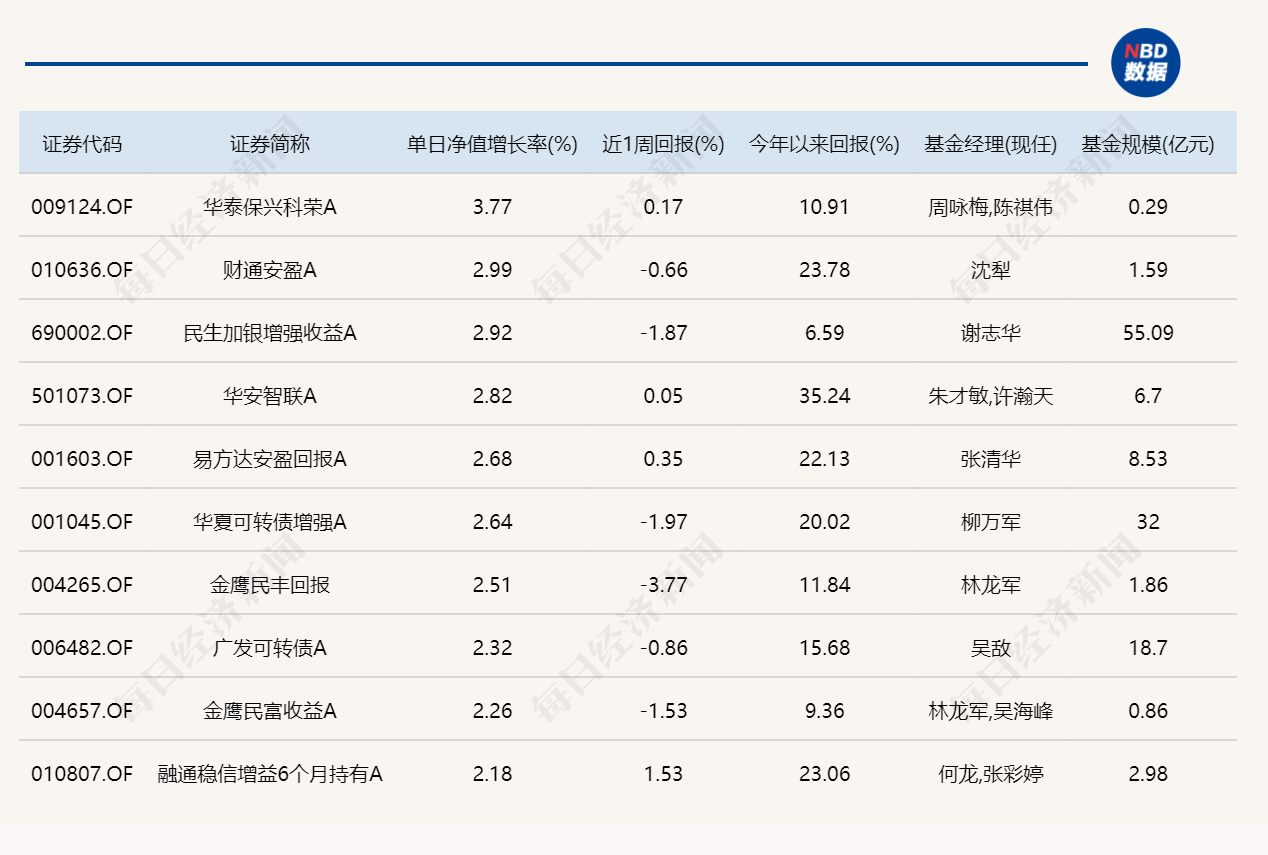This screenshot has height=855, width=1268.
Task: Click the 近1周回报(%) column header
Action: tap(663, 144)
